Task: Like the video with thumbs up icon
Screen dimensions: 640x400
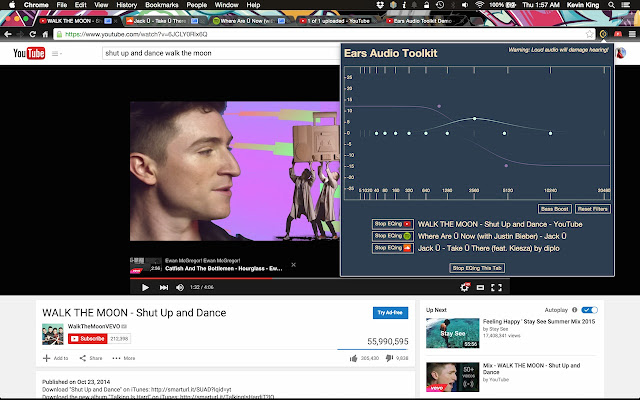Action: [353, 358]
